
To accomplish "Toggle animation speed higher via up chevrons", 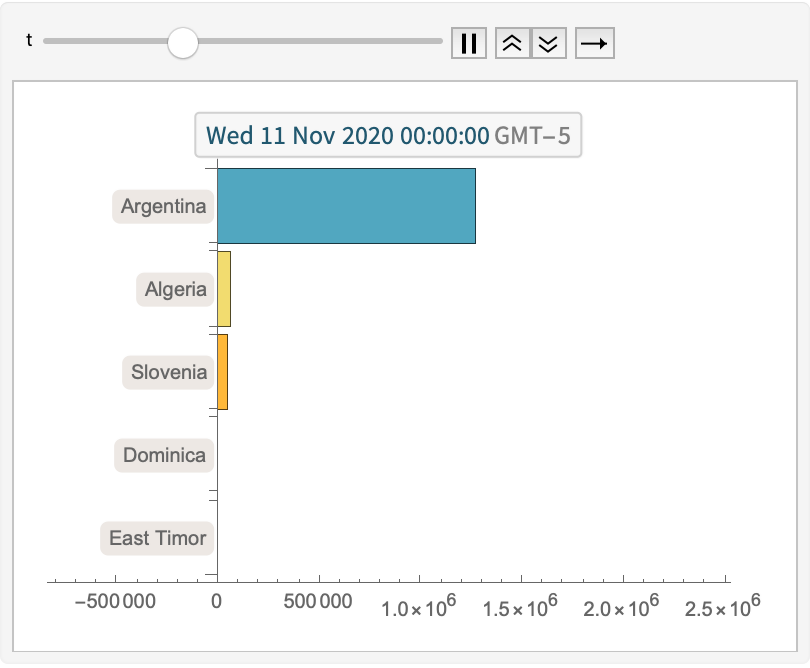I will click(513, 43).
